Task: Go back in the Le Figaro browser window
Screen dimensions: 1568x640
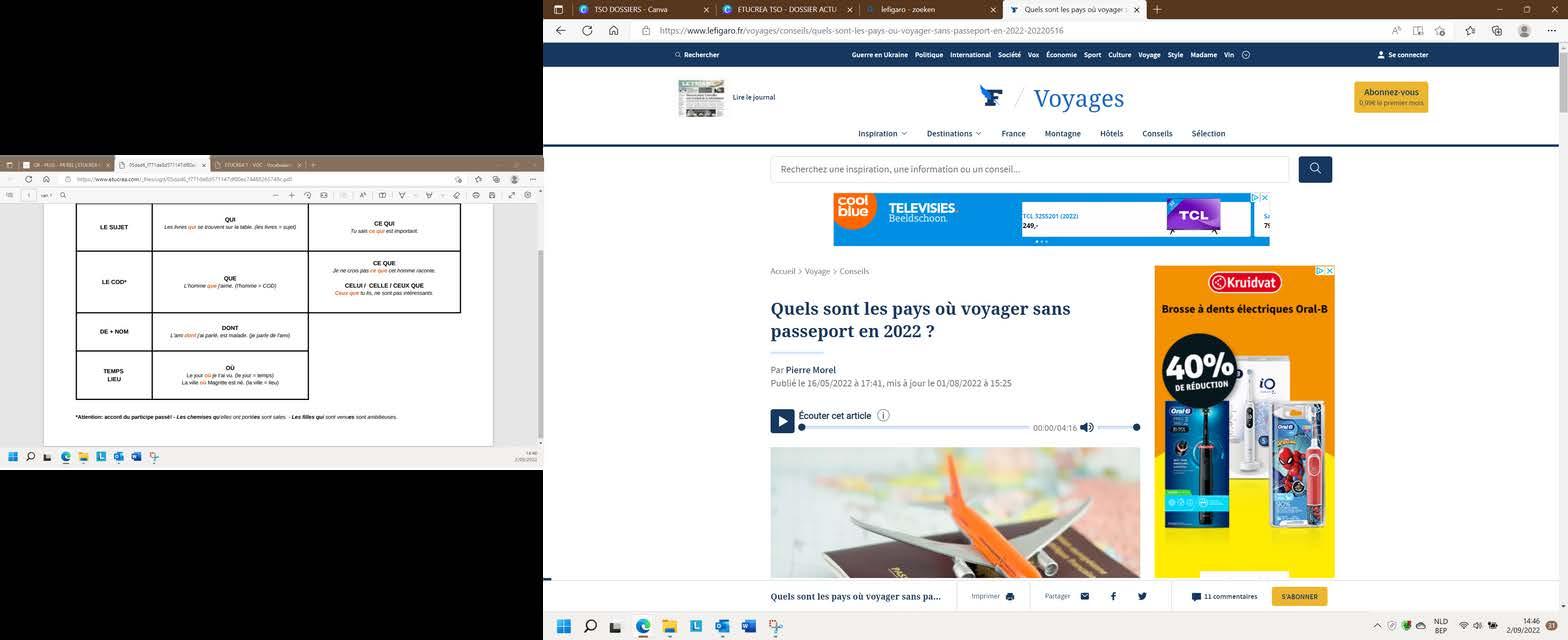Action: tap(560, 30)
